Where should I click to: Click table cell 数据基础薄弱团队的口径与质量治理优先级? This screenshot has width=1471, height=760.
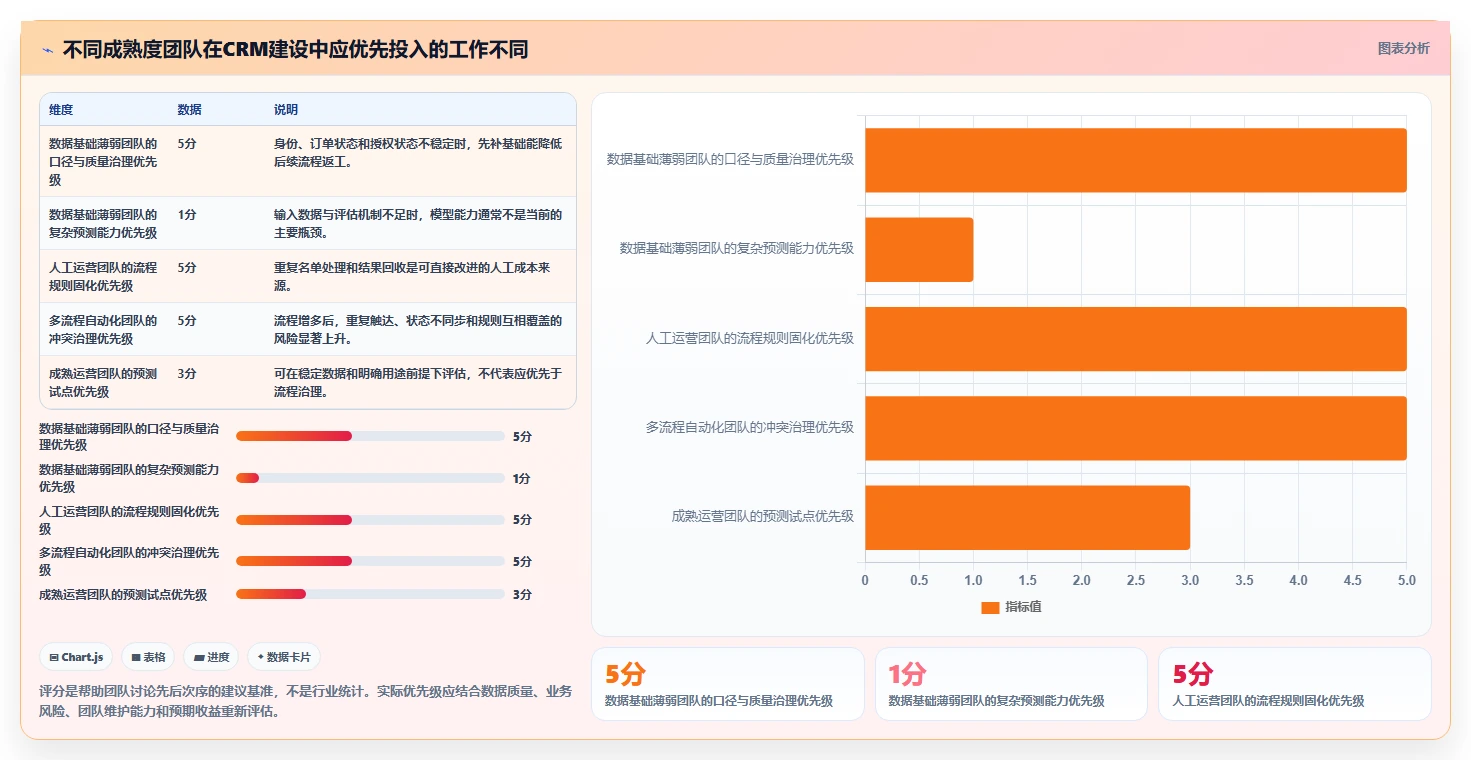coord(103,162)
